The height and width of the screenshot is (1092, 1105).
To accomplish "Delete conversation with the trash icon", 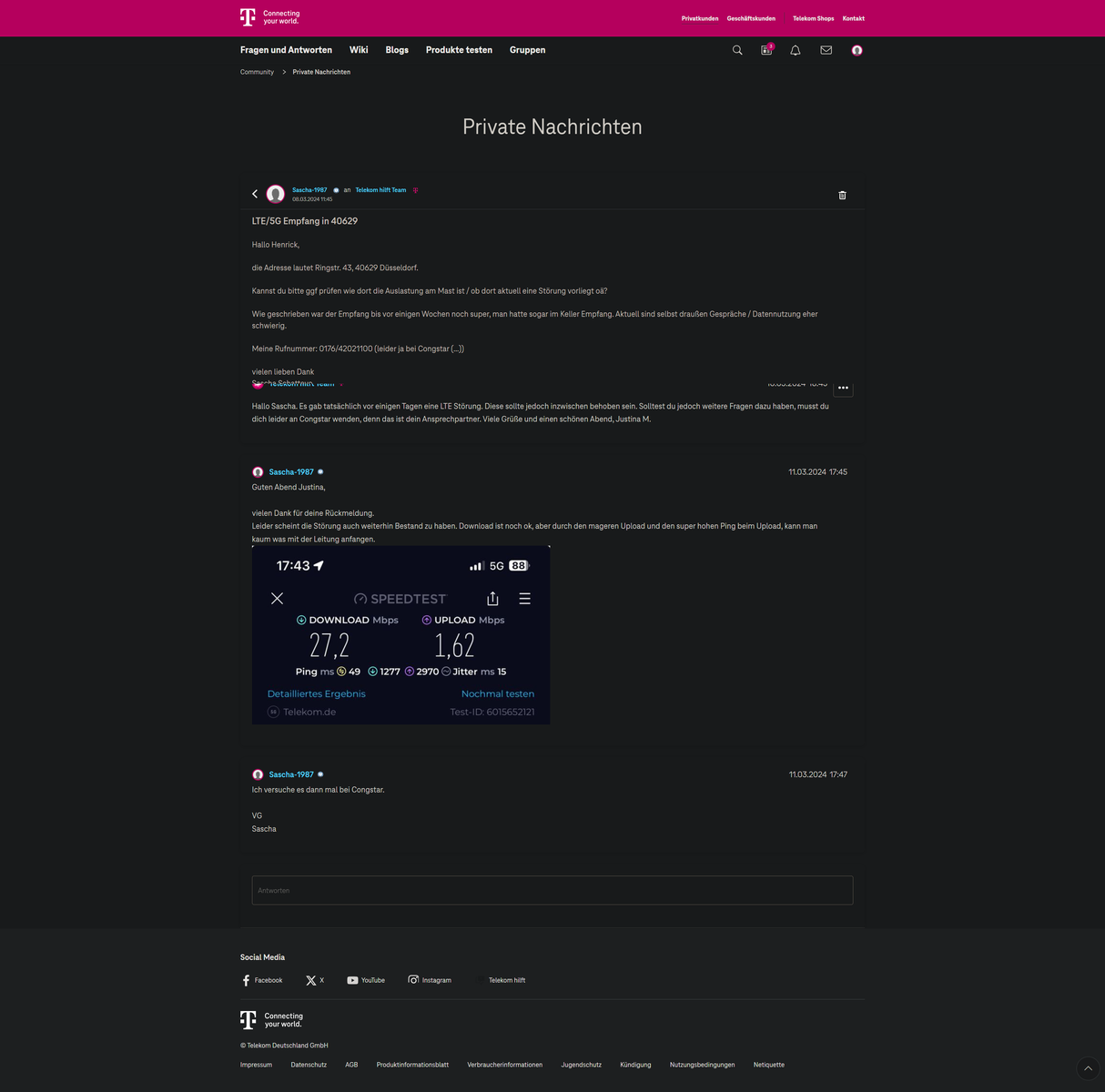I will point(842,195).
